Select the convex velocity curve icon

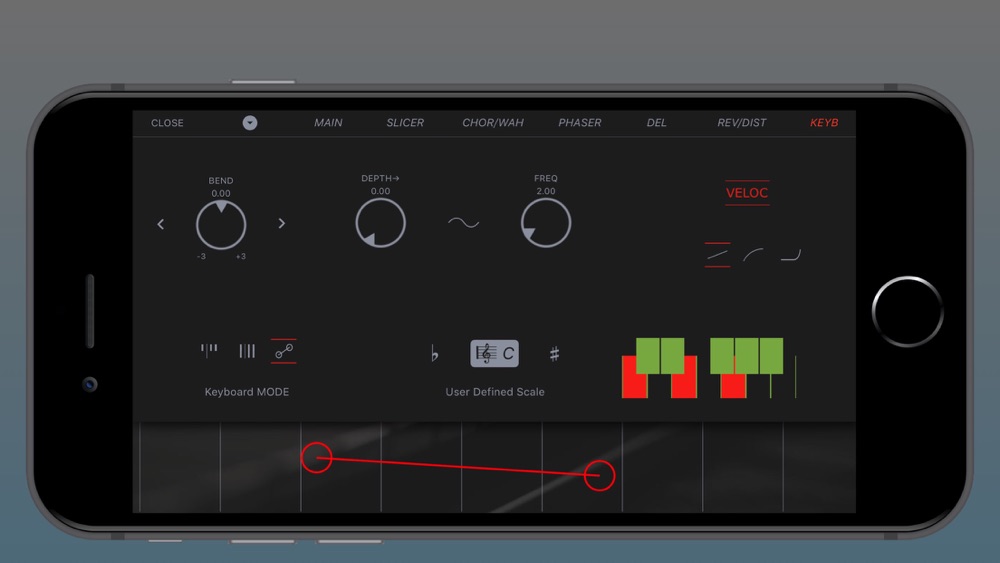tap(753, 255)
